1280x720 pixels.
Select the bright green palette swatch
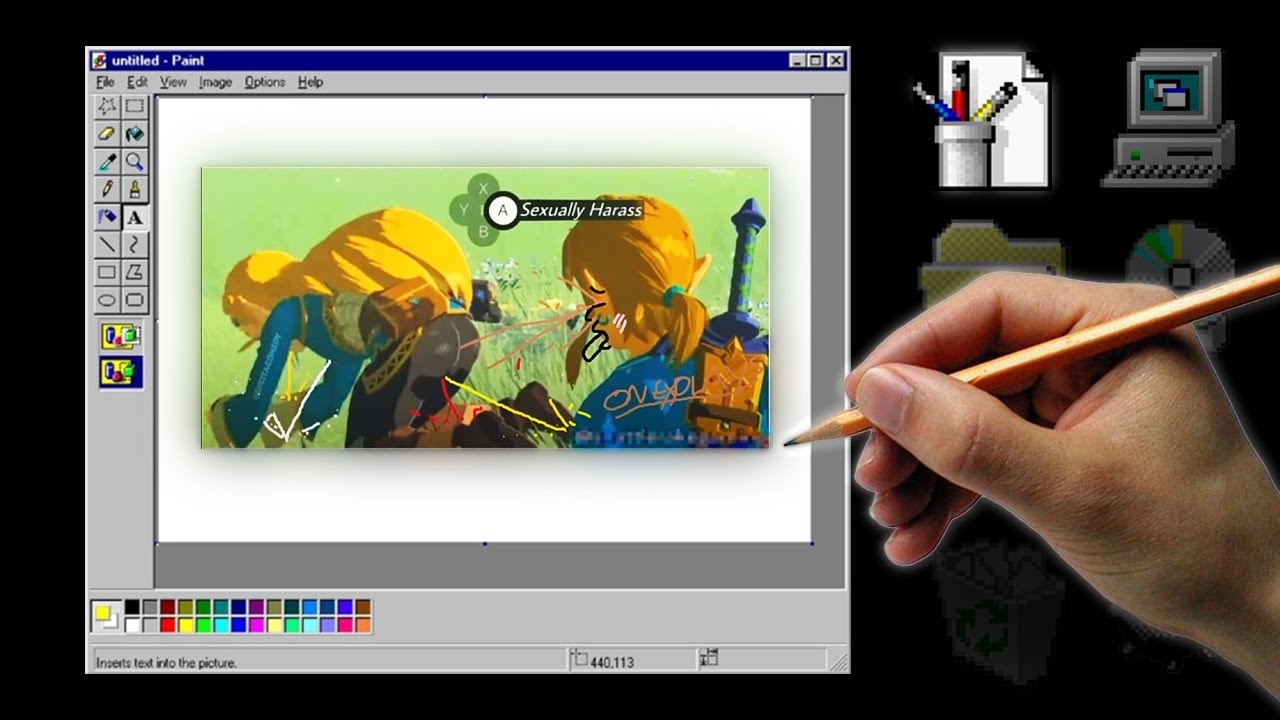click(203, 625)
